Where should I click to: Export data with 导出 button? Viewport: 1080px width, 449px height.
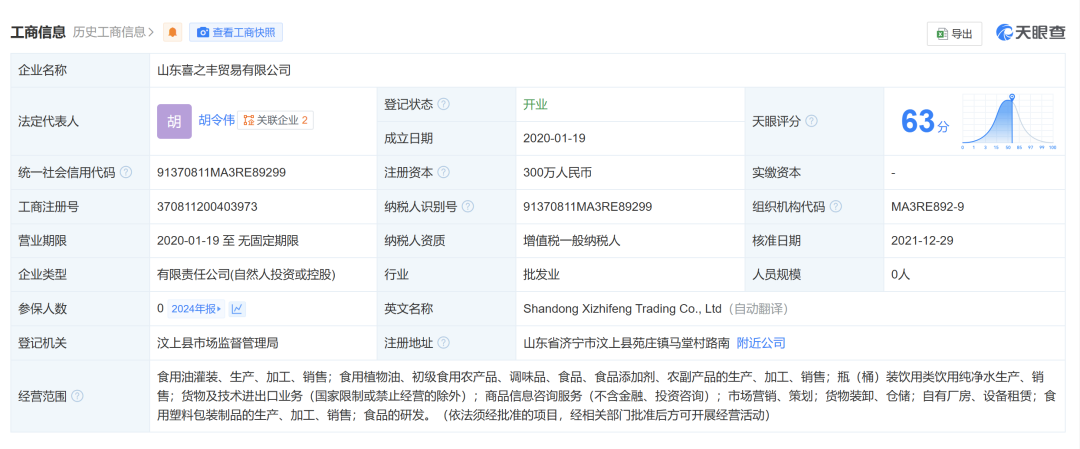954,34
